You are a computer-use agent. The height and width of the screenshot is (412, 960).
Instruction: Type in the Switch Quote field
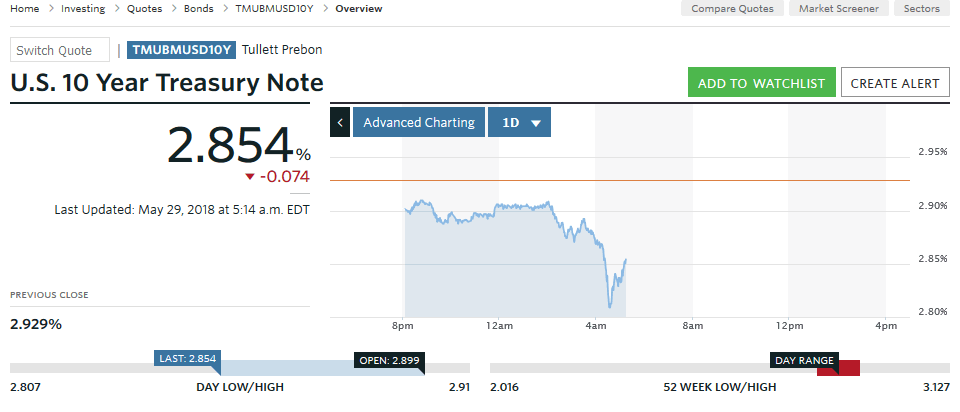coord(60,50)
